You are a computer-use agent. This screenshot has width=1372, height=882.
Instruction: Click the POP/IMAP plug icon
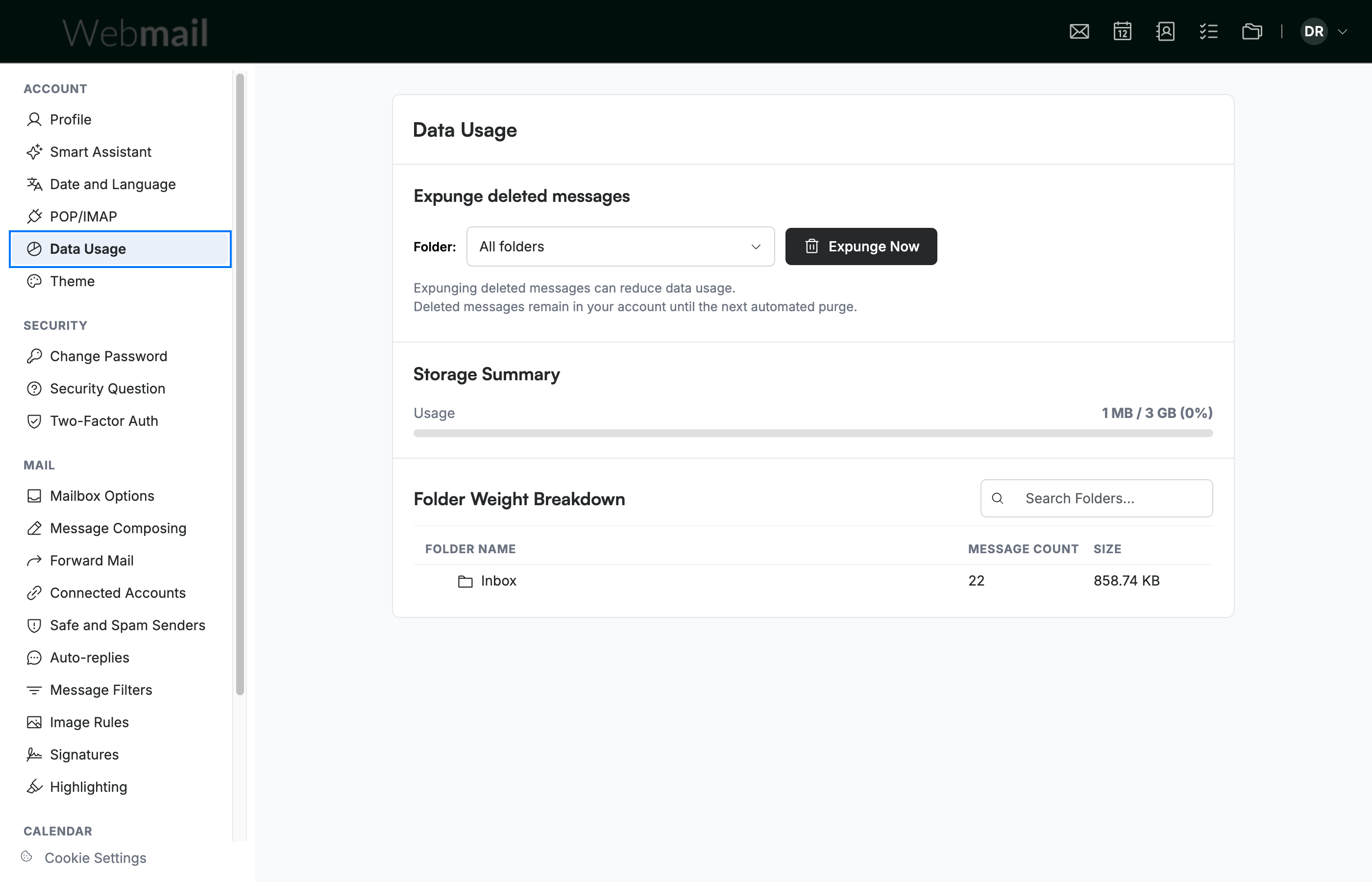click(x=34, y=217)
